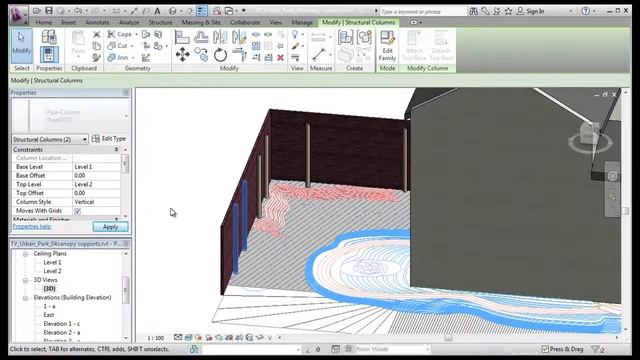This screenshot has height=360, width=640.
Task: Click Sign In
Action: [x=535, y=11]
